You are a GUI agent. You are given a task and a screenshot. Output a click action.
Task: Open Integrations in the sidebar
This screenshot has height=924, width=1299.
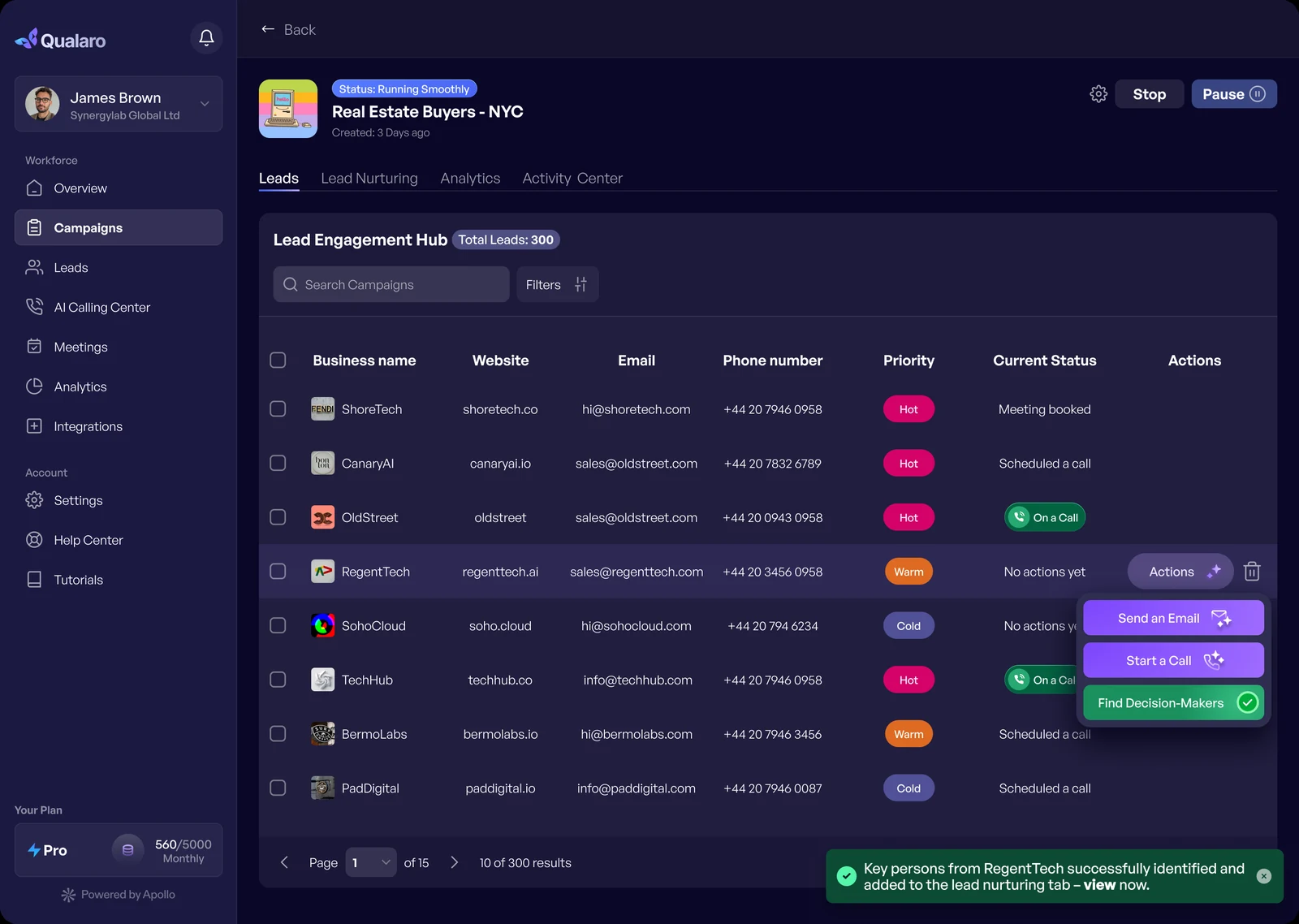coord(119,427)
